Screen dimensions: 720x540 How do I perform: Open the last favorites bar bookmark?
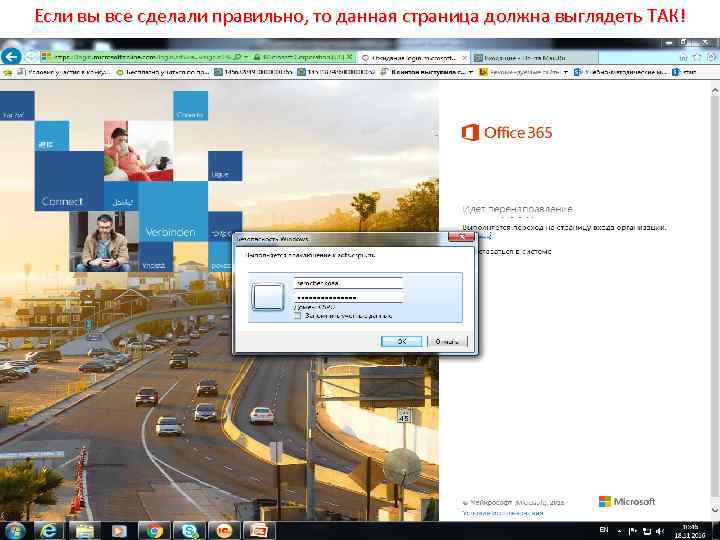tap(684, 72)
